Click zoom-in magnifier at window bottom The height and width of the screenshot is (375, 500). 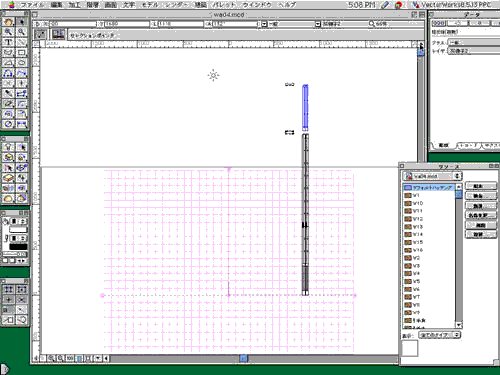tap(51, 358)
